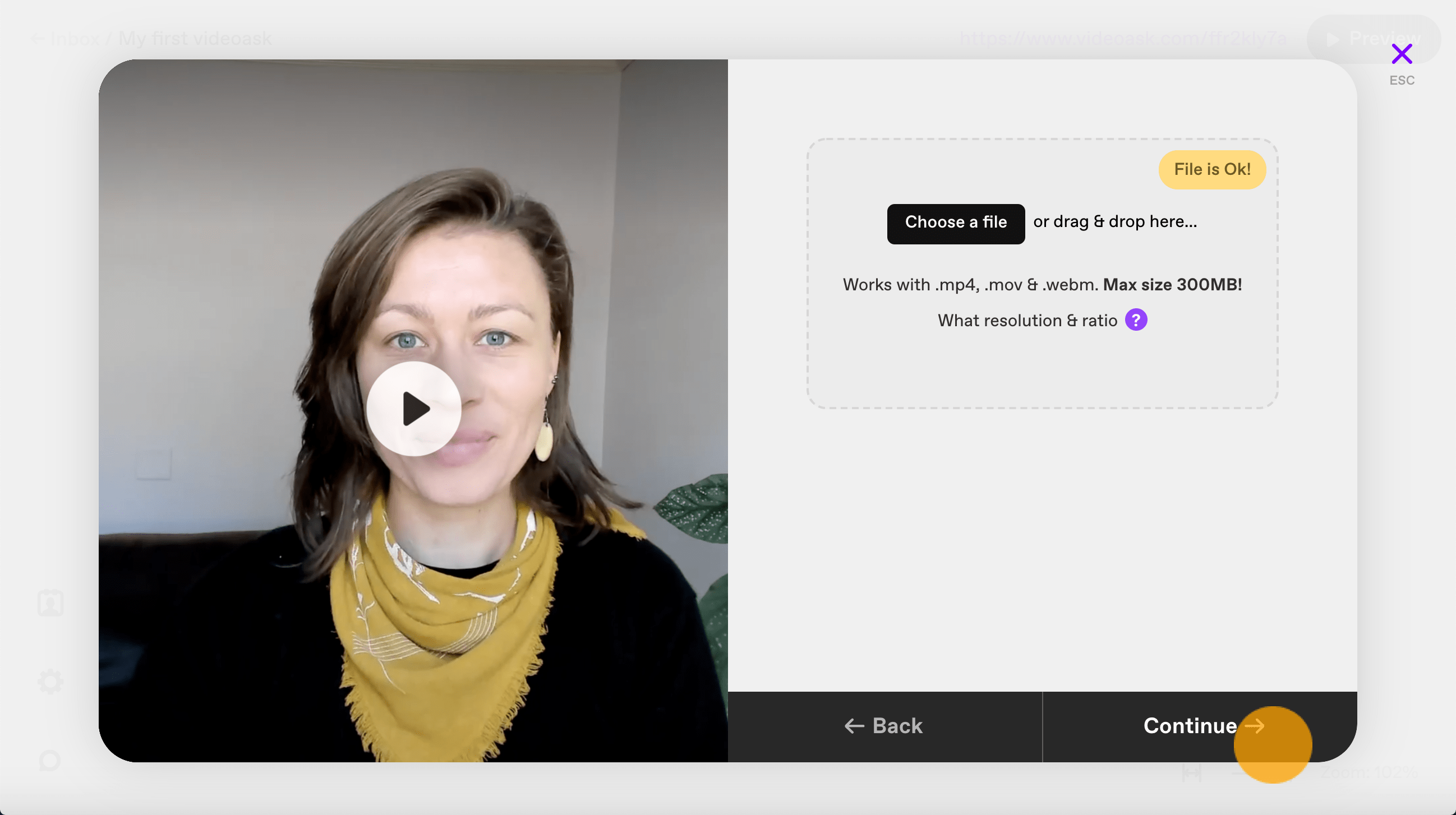Open the contacts icon in left sidebar
This screenshot has height=815, width=1456.
[50, 603]
